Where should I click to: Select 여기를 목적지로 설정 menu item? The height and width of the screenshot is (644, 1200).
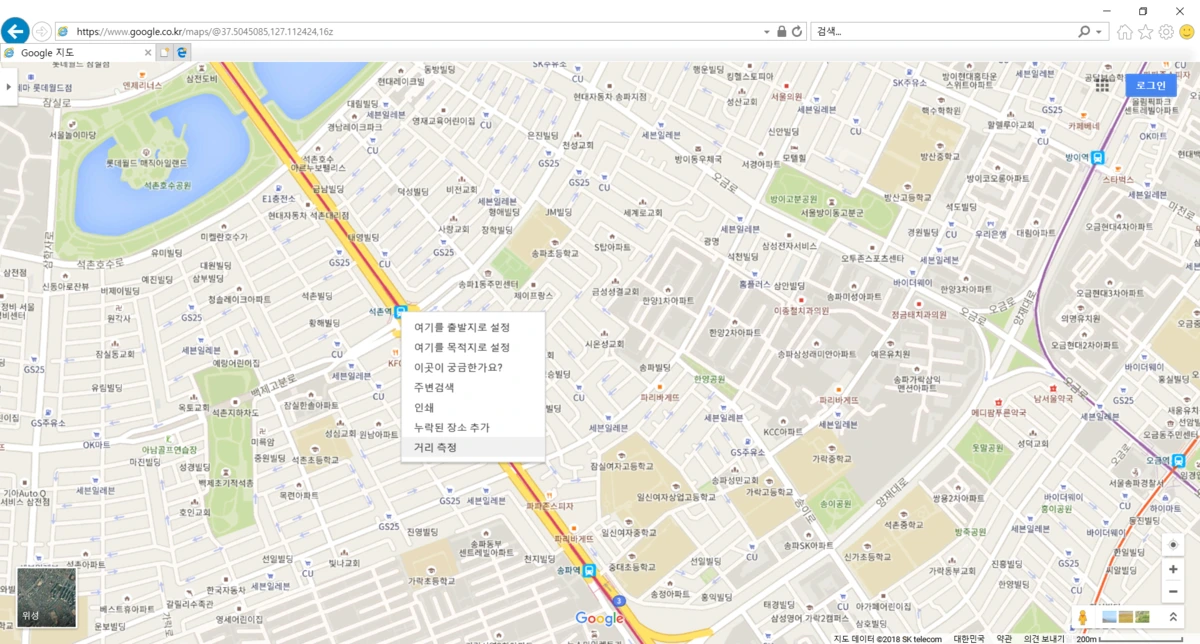(x=473, y=347)
